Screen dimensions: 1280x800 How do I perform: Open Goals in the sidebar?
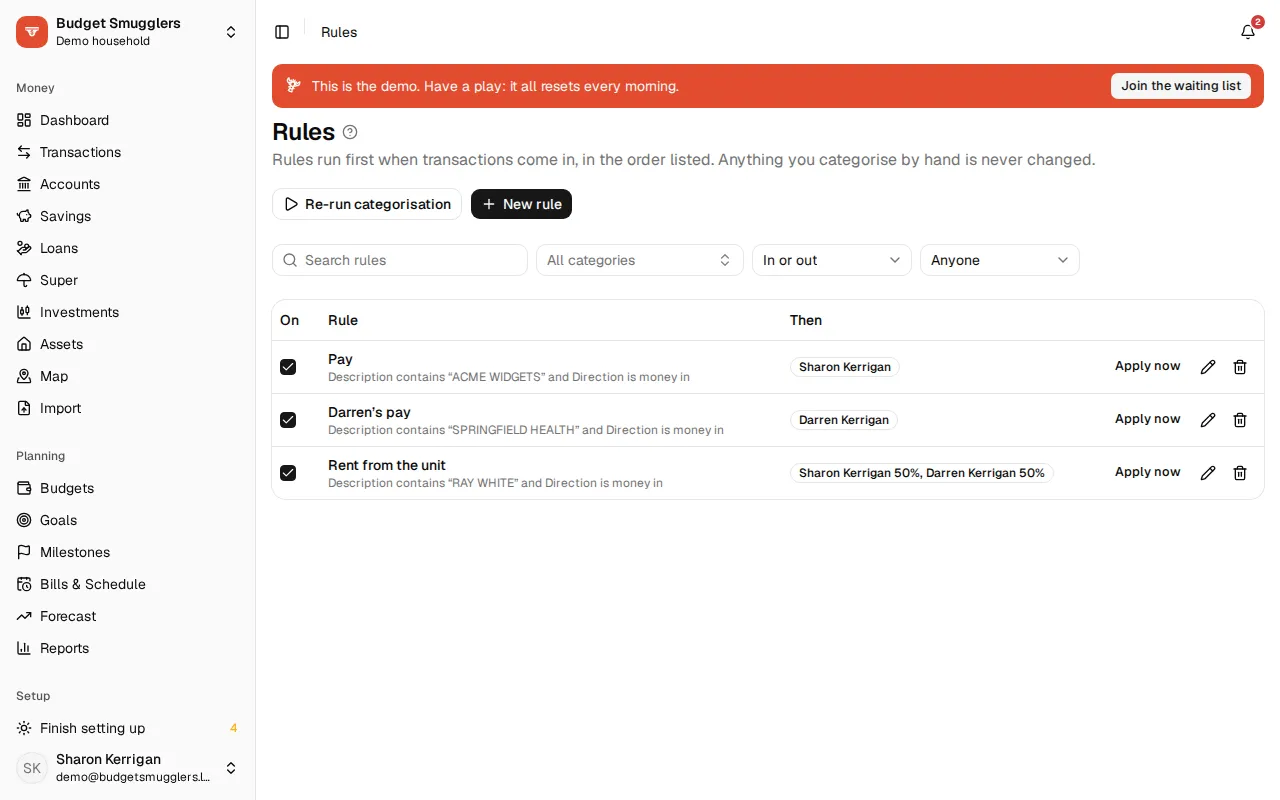(128, 520)
